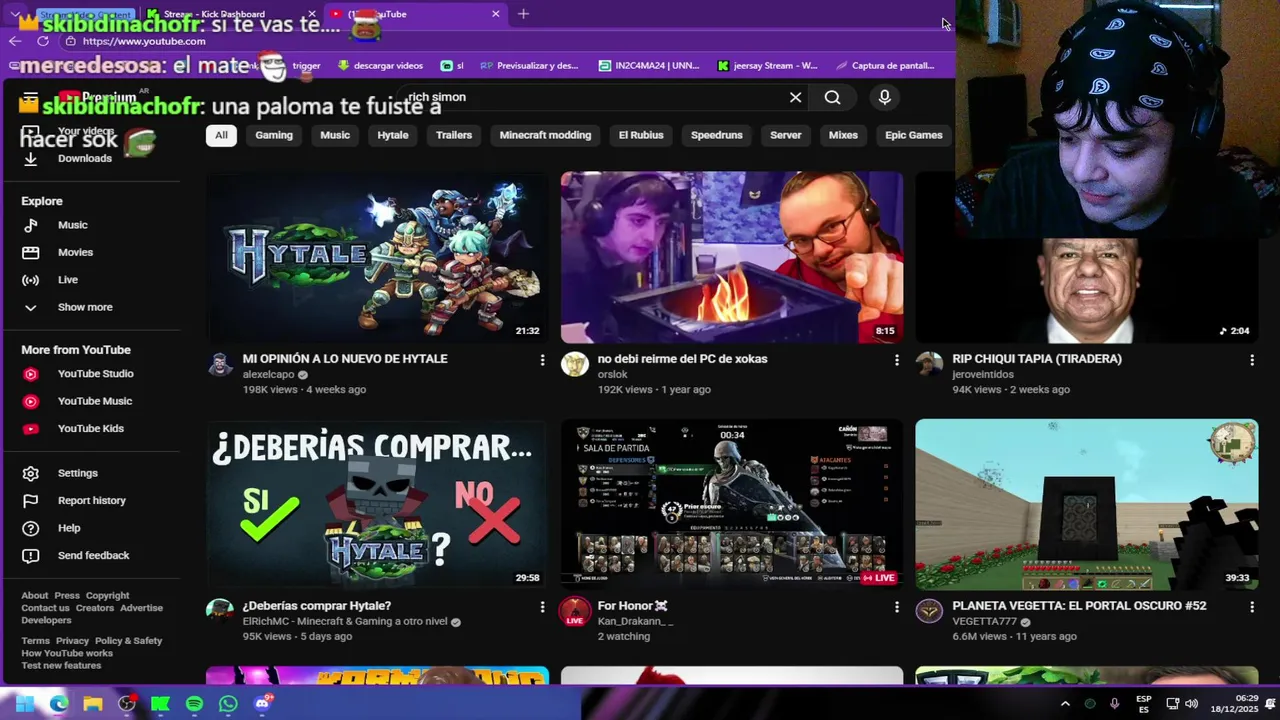Viewport: 1280px width, 720px height.
Task: Select the Epic Games filter chip
Action: tap(914, 135)
